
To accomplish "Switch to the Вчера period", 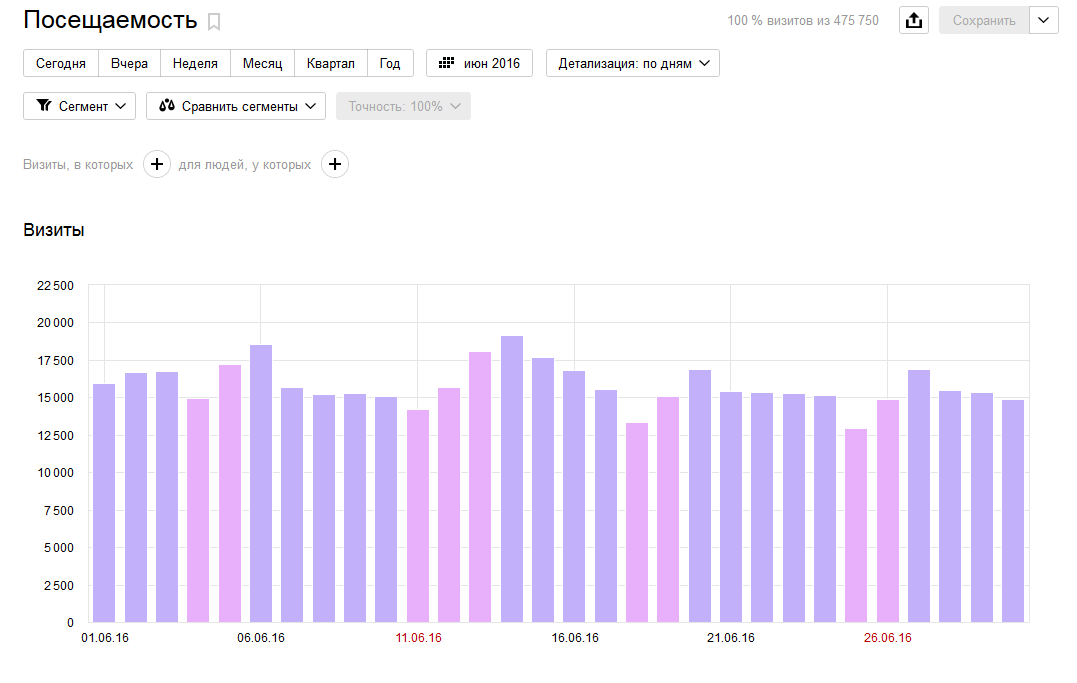I will pos(129,63).
